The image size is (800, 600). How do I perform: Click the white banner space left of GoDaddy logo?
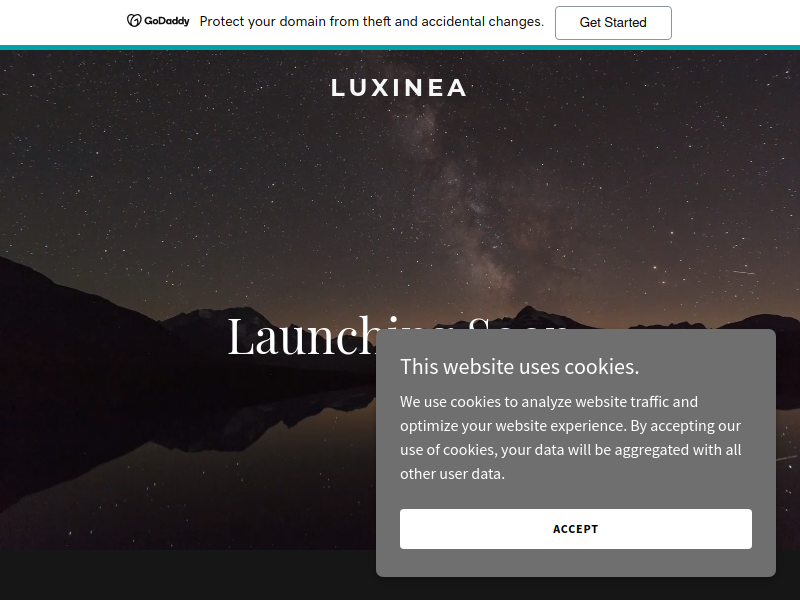pyautogui.click(x=61, y=22)
